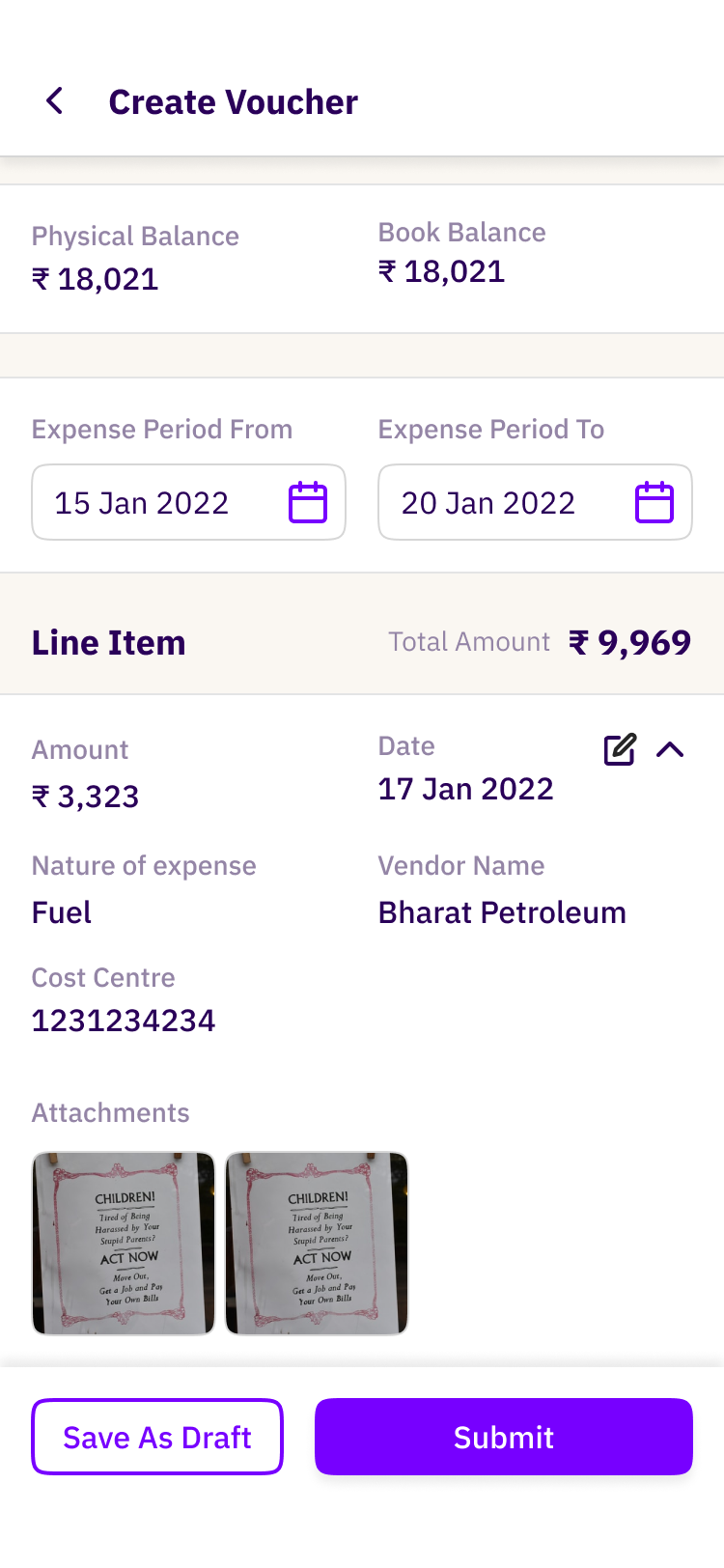Open the second attachment thumbnail

(317, 1244)
